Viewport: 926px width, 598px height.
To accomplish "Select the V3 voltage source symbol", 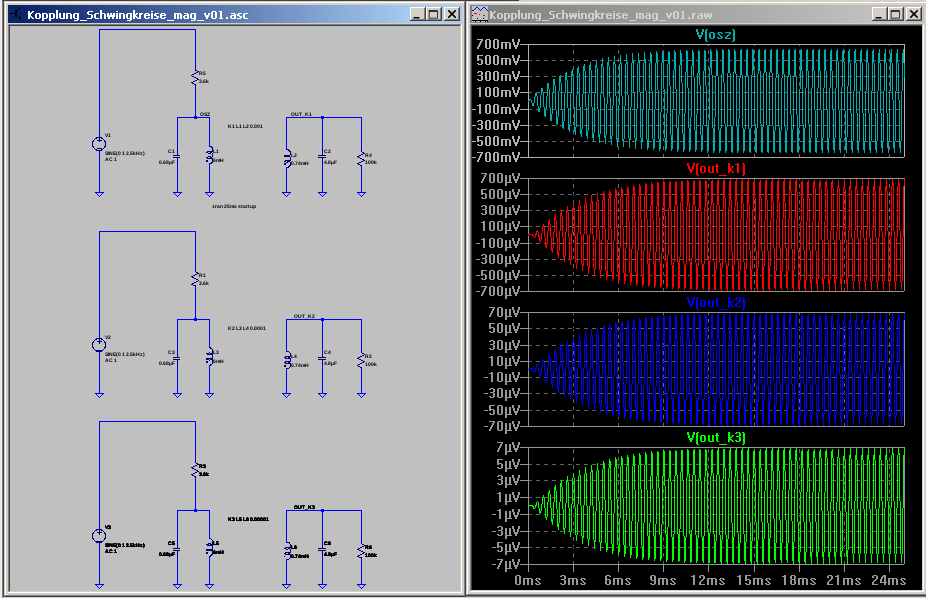I will [99, 535].
